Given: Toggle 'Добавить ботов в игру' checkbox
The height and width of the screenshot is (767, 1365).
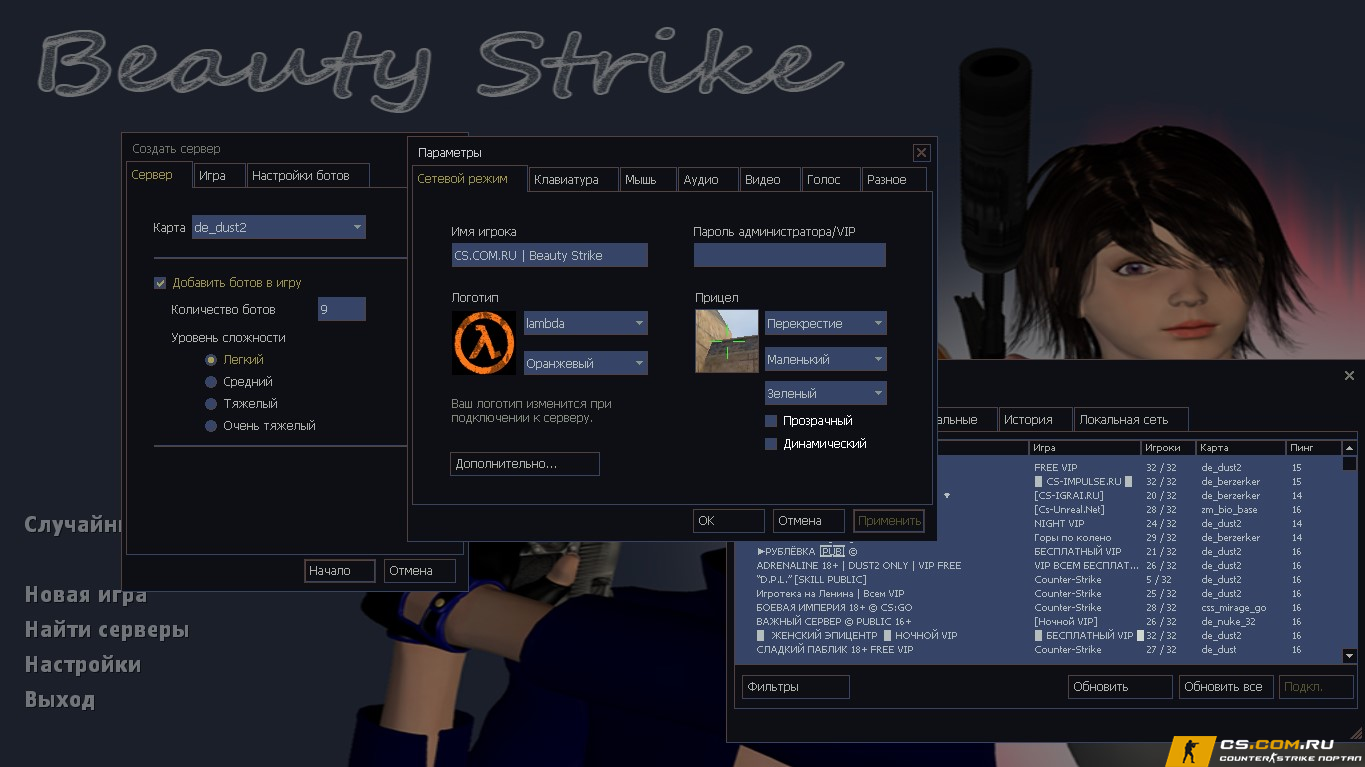Looking at the screenshot, I should (160, 283).
